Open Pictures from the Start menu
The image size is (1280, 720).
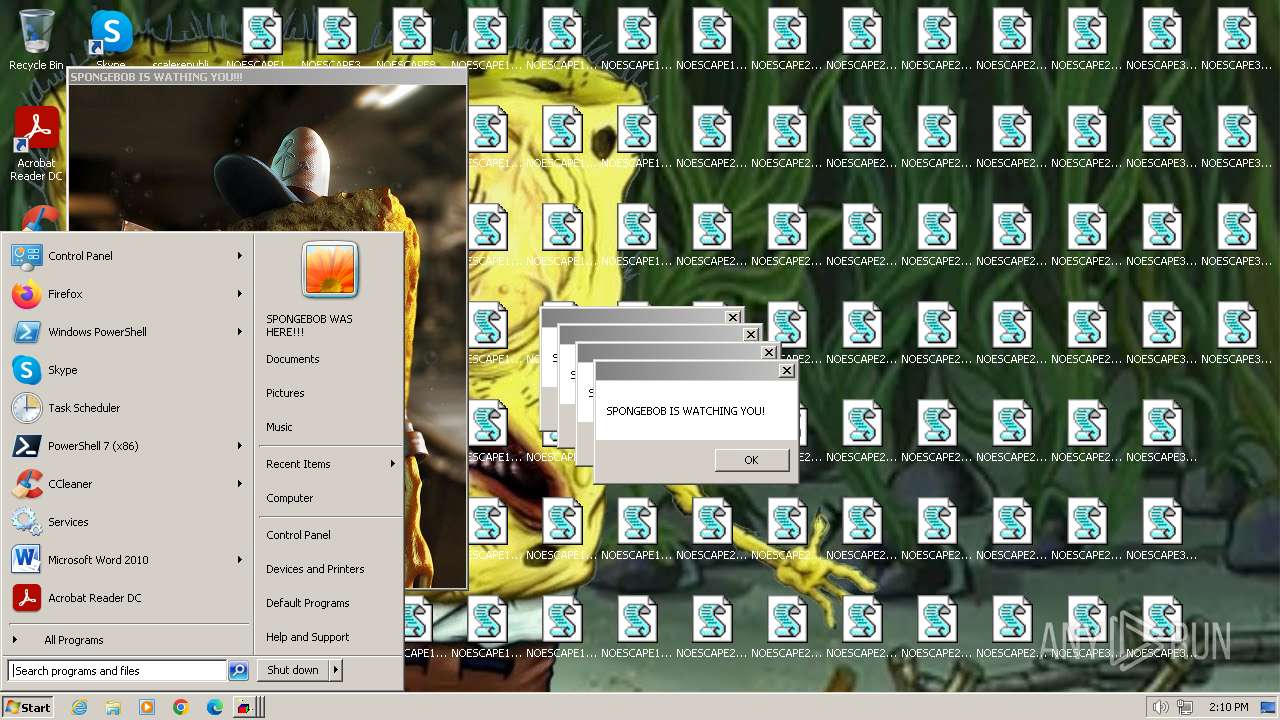point(329,393)
